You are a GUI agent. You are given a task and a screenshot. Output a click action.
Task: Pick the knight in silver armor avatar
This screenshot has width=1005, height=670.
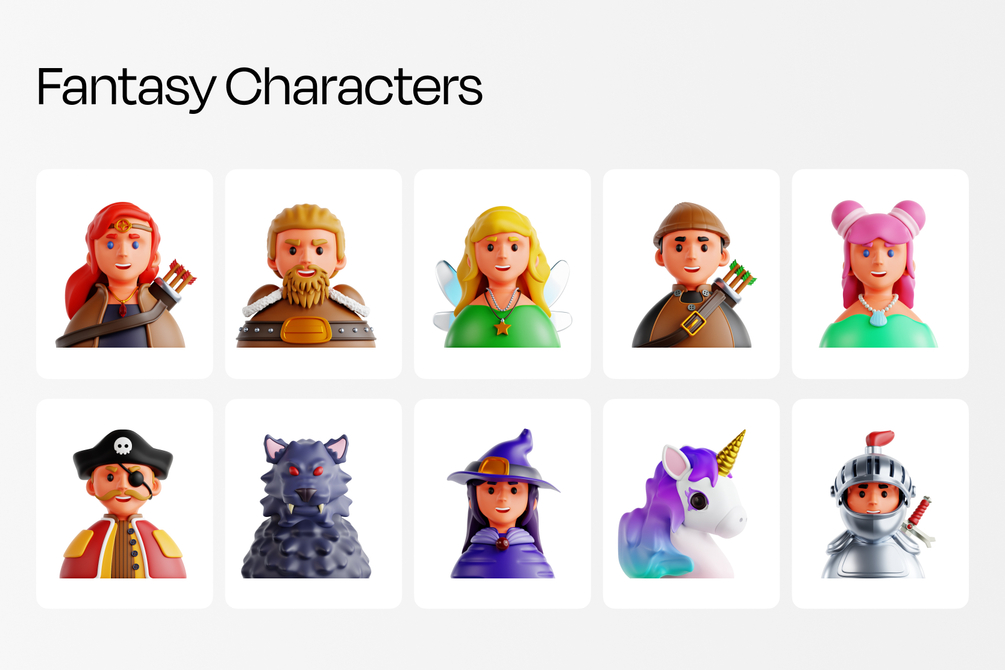(880, 504)
